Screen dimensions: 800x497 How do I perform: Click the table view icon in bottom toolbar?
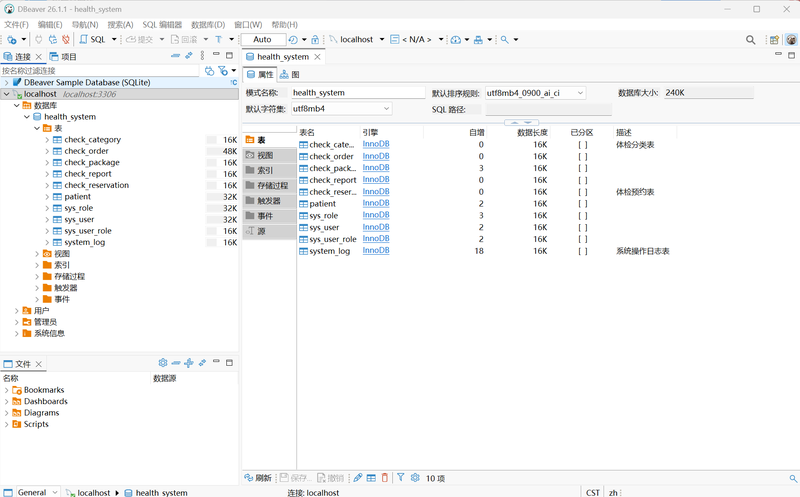point(371,478)
